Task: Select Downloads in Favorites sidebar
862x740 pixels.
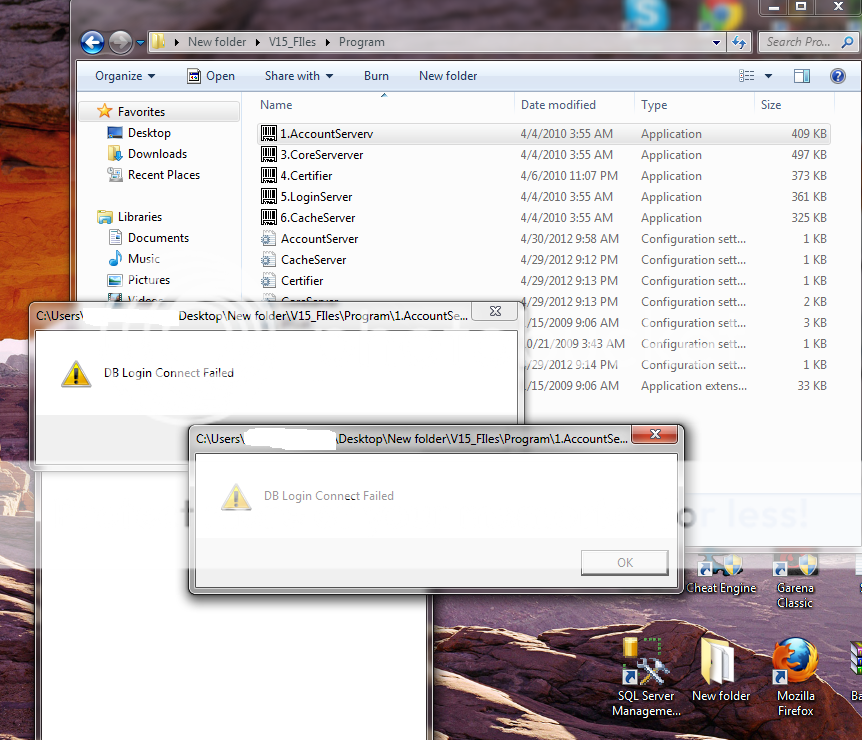Action: (x=157, y=154)
